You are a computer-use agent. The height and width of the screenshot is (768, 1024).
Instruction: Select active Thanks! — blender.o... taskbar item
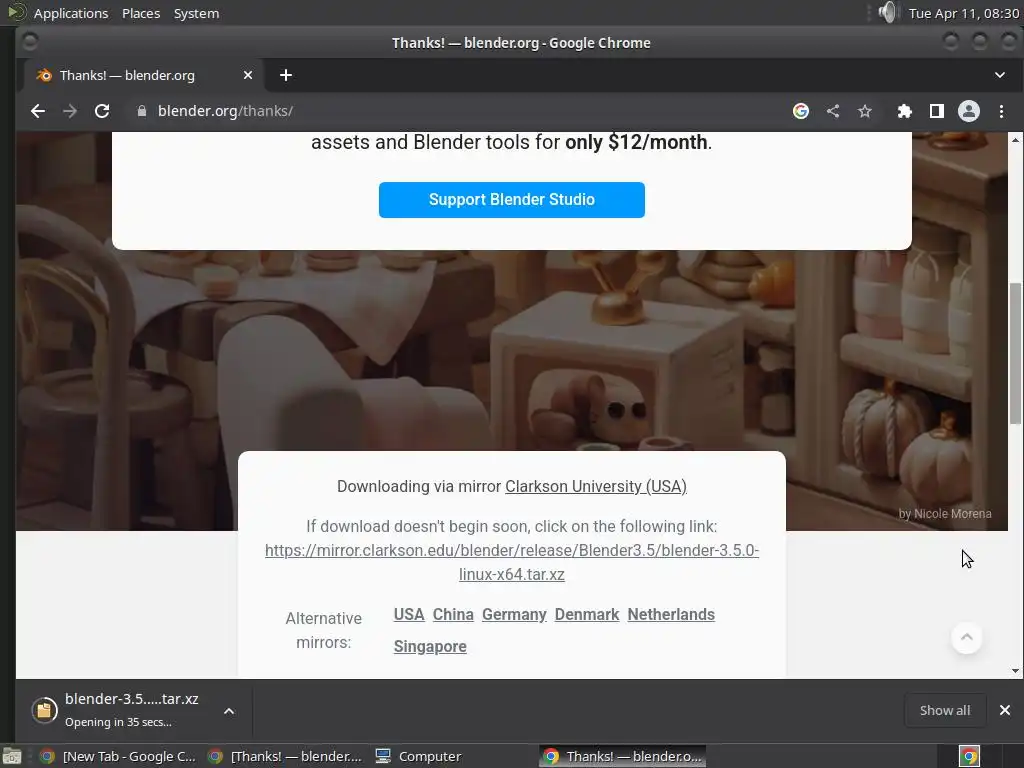pos(622,756)
